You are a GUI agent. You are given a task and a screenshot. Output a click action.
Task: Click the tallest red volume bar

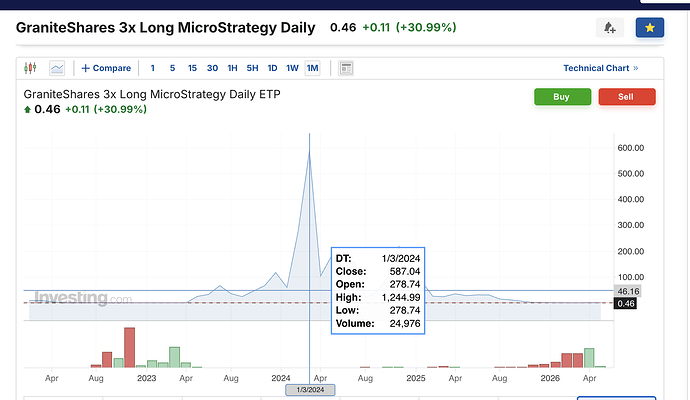[129, 348]
